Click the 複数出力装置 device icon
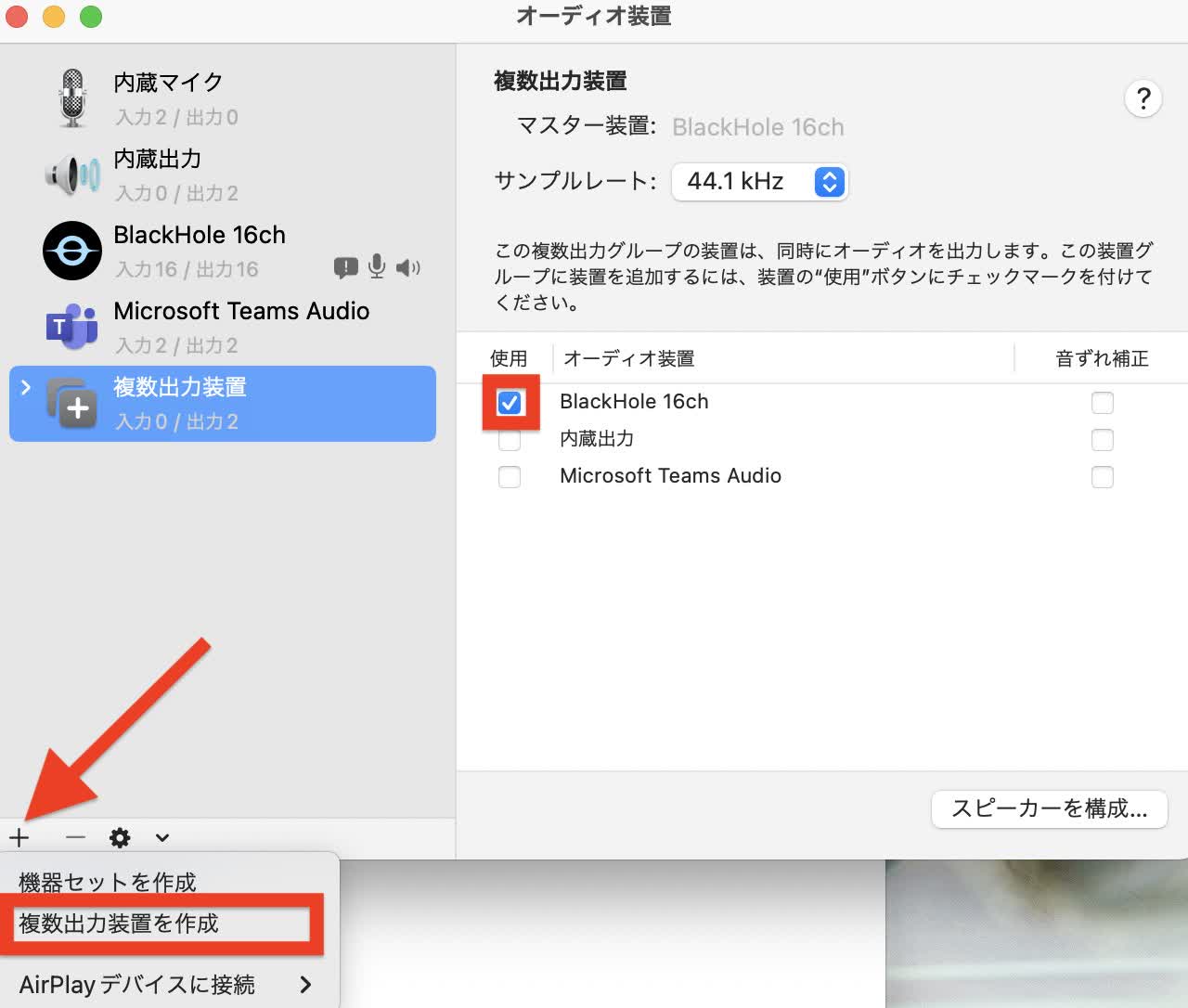This screenshot has height=1008, width=1188. click(72, 403)
